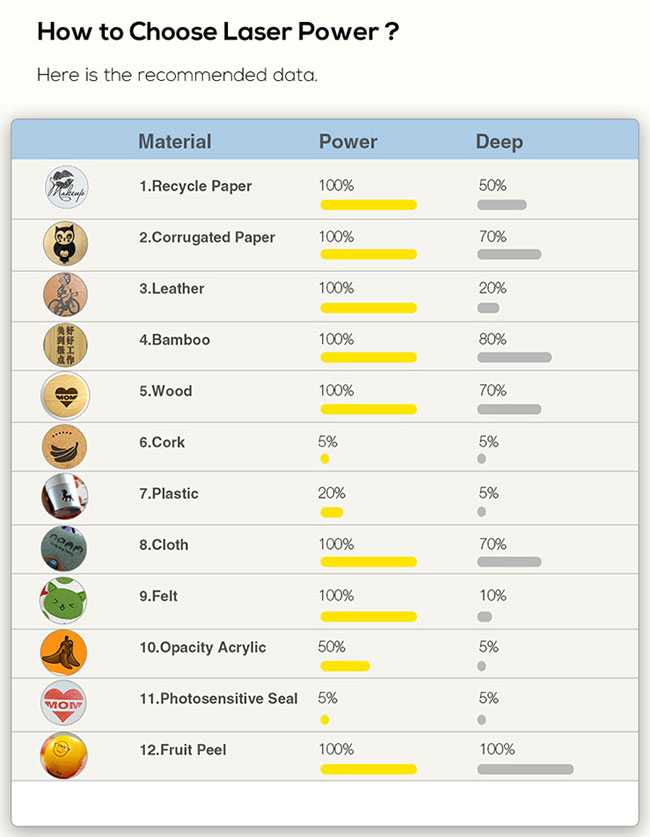Click the Material column header
This screenshot has width=650, height=837.
click(175, 141)
